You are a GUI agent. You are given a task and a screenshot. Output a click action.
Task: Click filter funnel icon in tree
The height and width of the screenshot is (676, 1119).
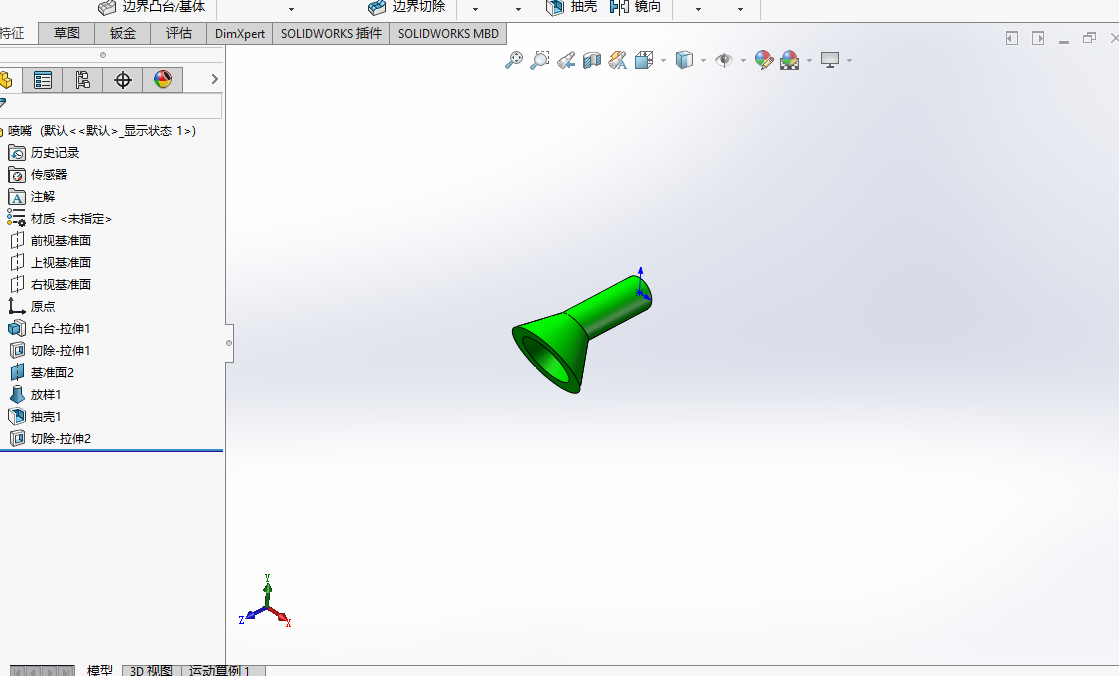(4, 104)
